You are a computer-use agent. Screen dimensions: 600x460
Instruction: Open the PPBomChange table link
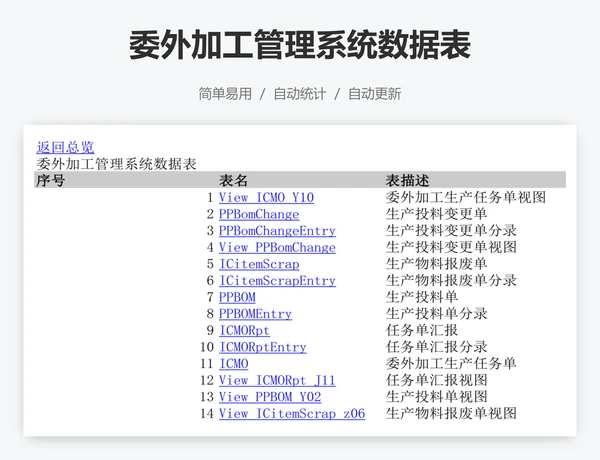tap(259, 214)
